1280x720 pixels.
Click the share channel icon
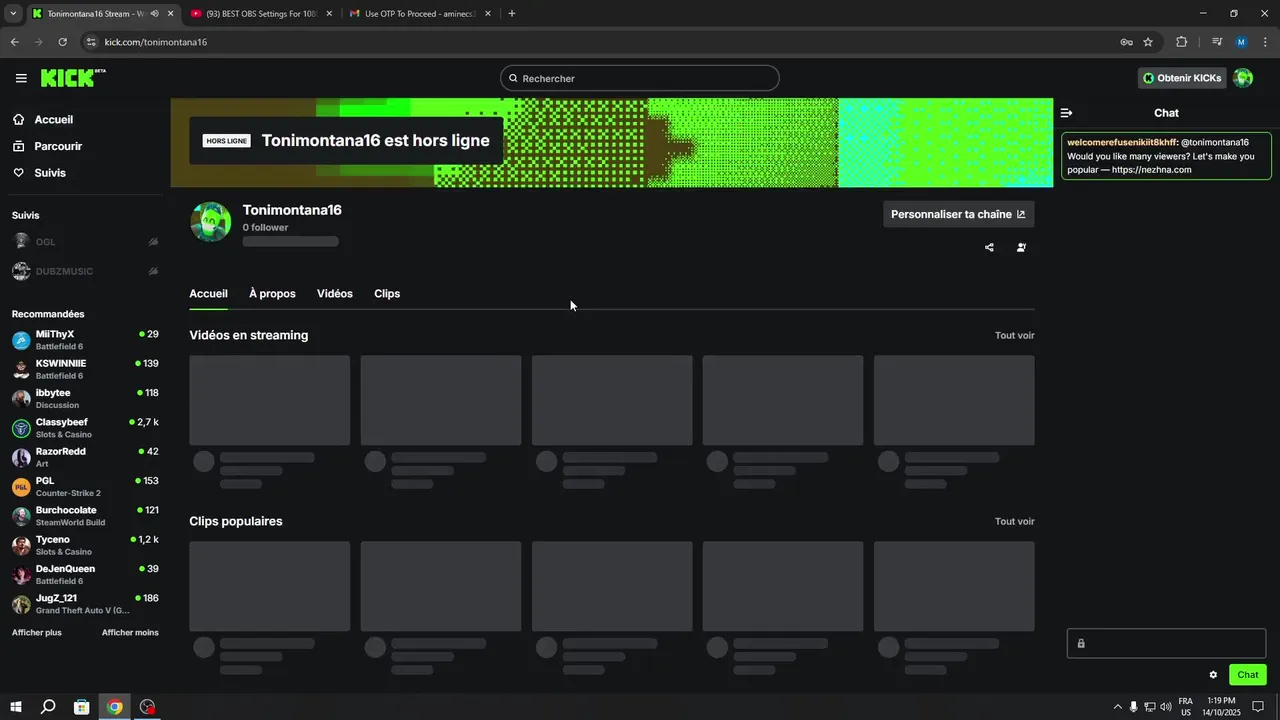(x=989, y=248)
